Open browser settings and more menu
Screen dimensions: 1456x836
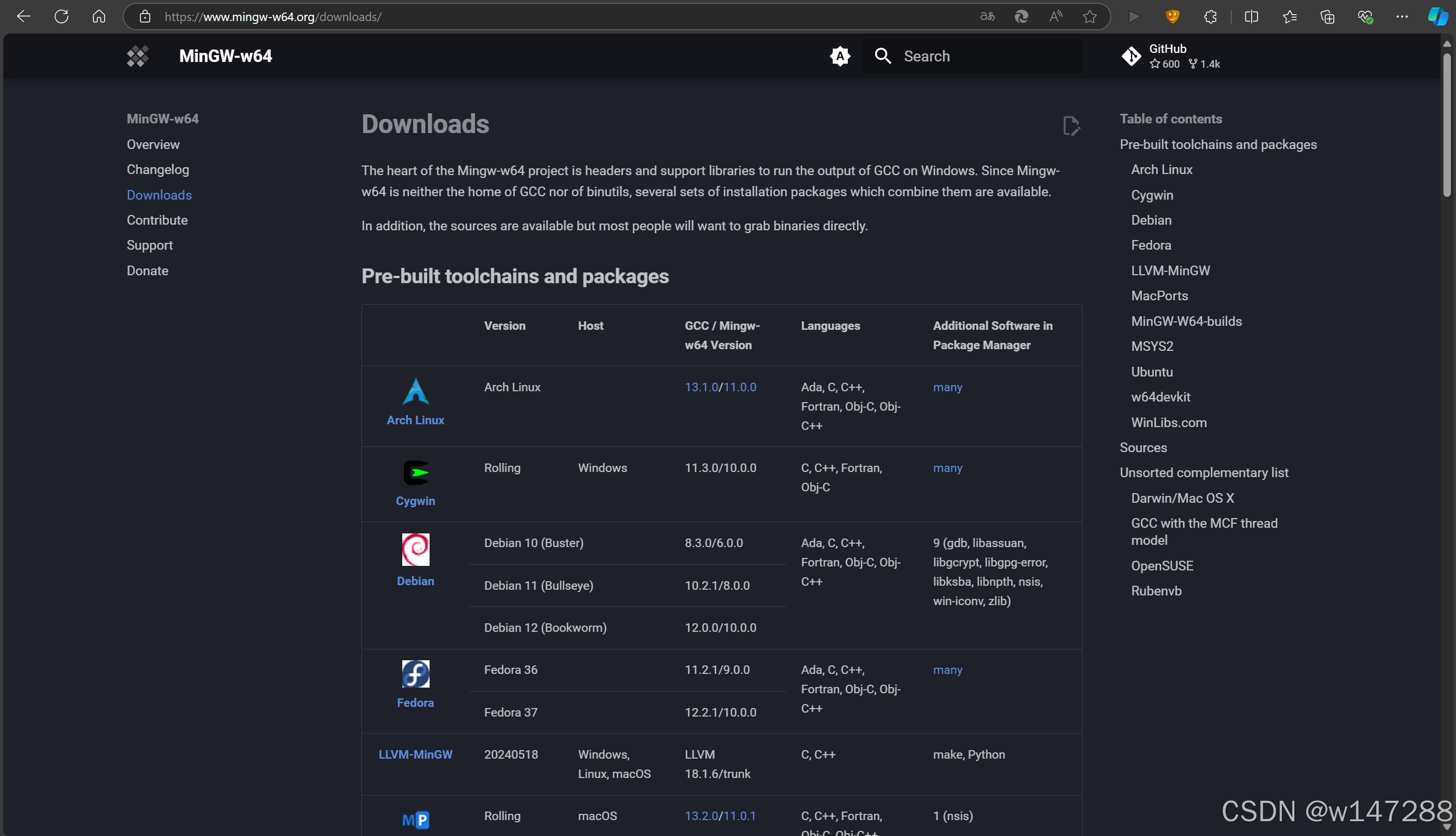coord(1401,16)
